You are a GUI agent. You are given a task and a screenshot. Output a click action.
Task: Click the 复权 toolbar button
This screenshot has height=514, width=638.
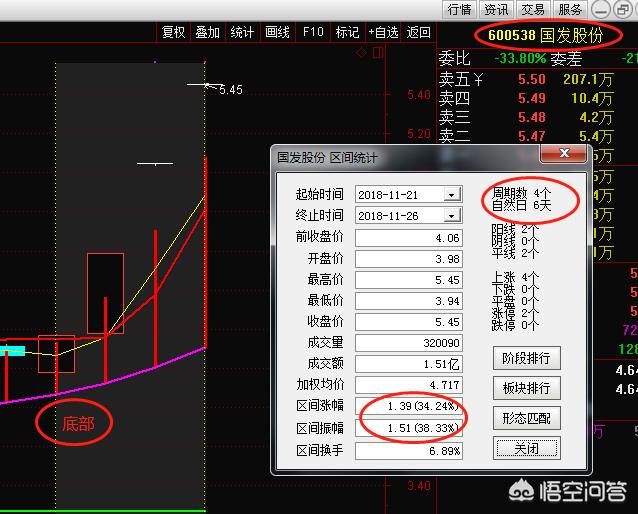(174, 32)
